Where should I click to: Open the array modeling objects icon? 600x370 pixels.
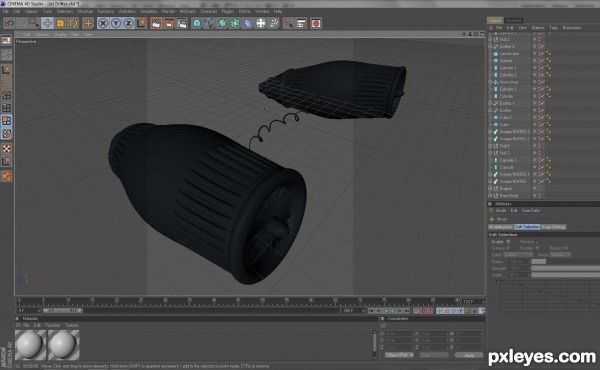pyautogui.click(x=235, y=23)
